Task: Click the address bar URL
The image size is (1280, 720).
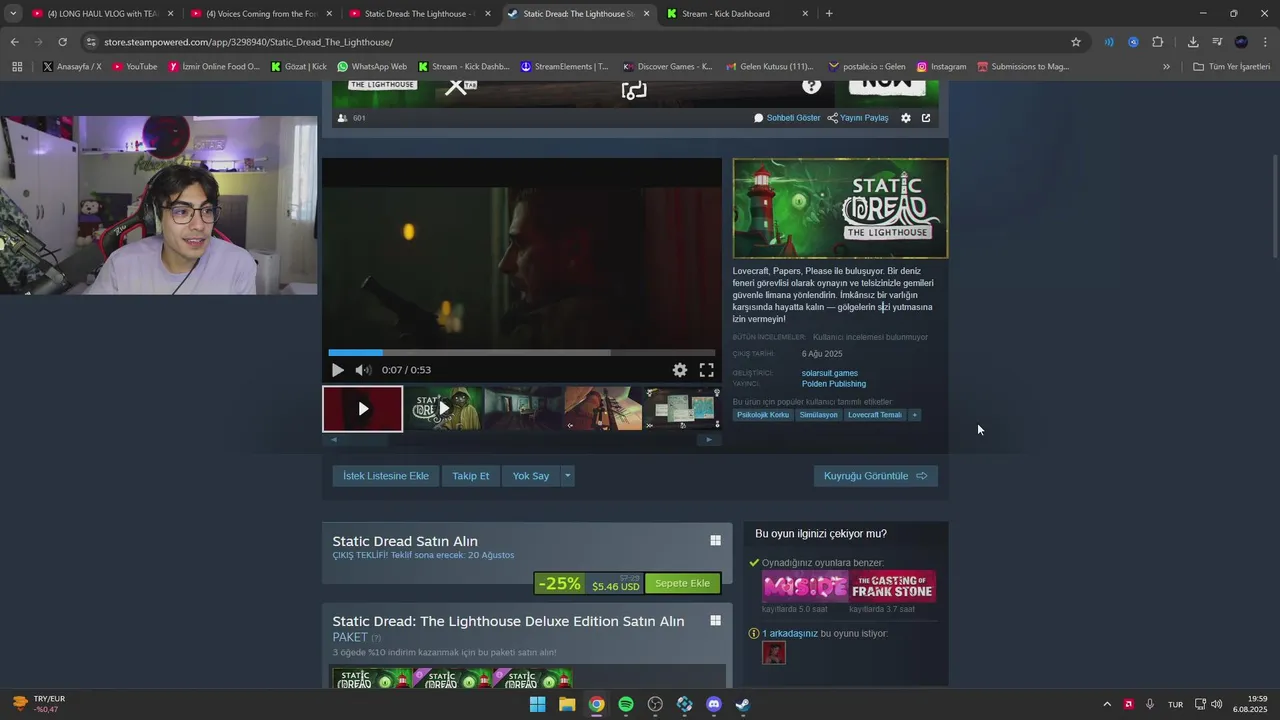Action: [x=248, y=42]
